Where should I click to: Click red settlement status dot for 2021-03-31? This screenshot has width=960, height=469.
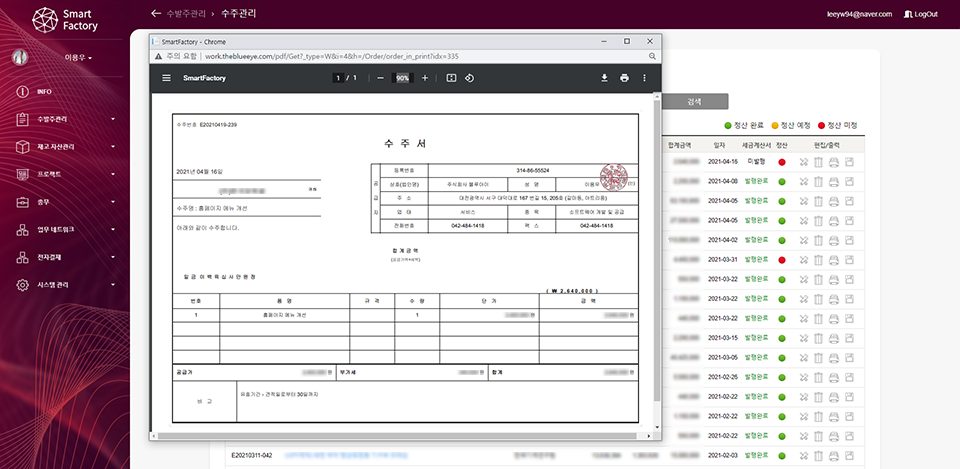tap(782, 260)
